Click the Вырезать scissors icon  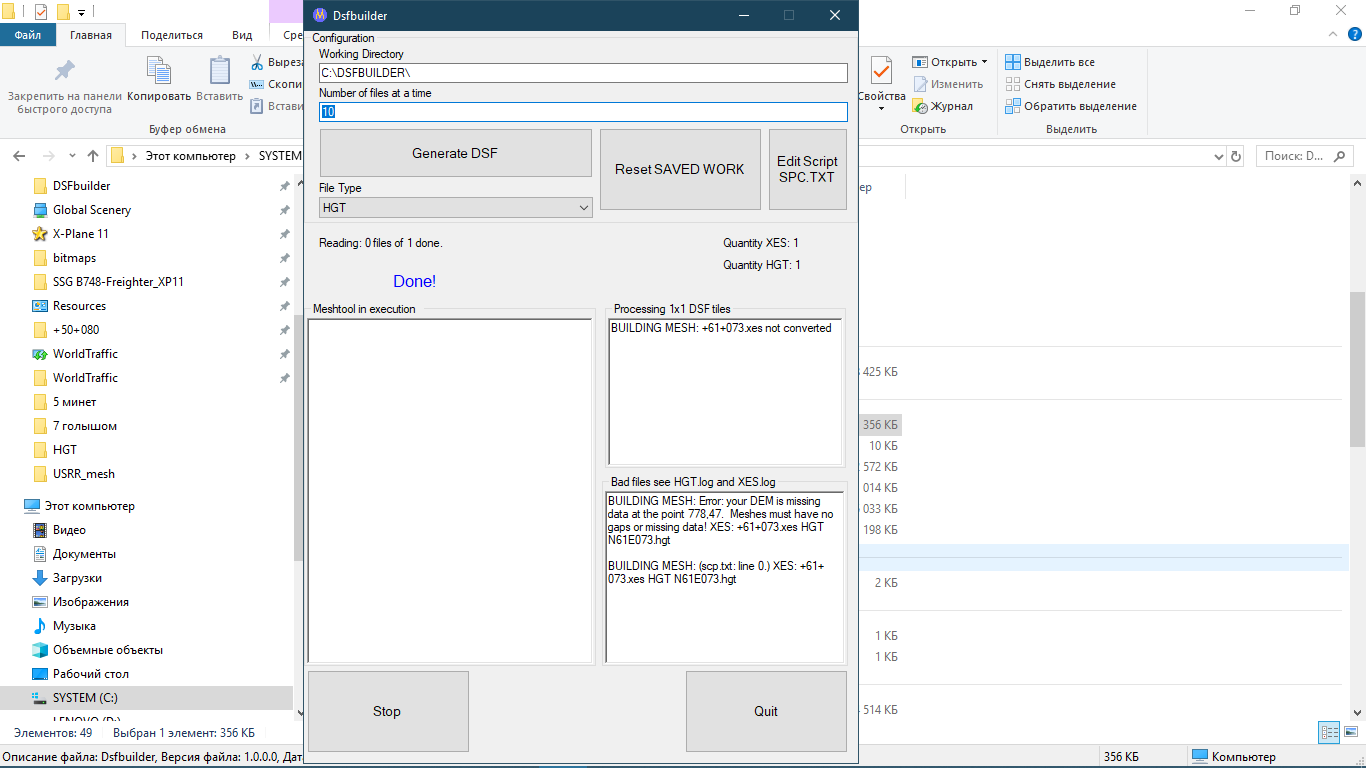click(257, 62)
